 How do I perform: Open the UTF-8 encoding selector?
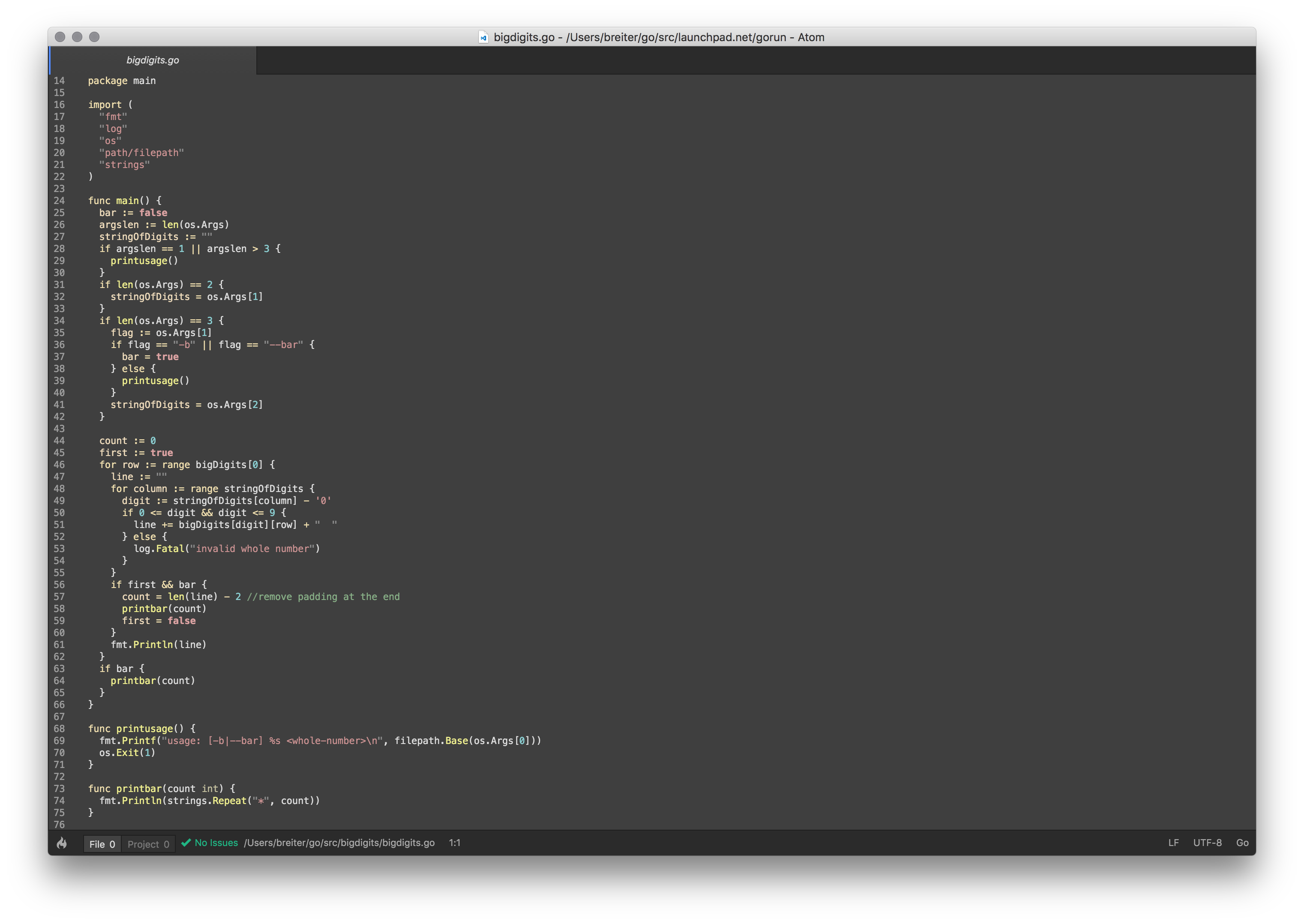click(x=1207, y=843)
